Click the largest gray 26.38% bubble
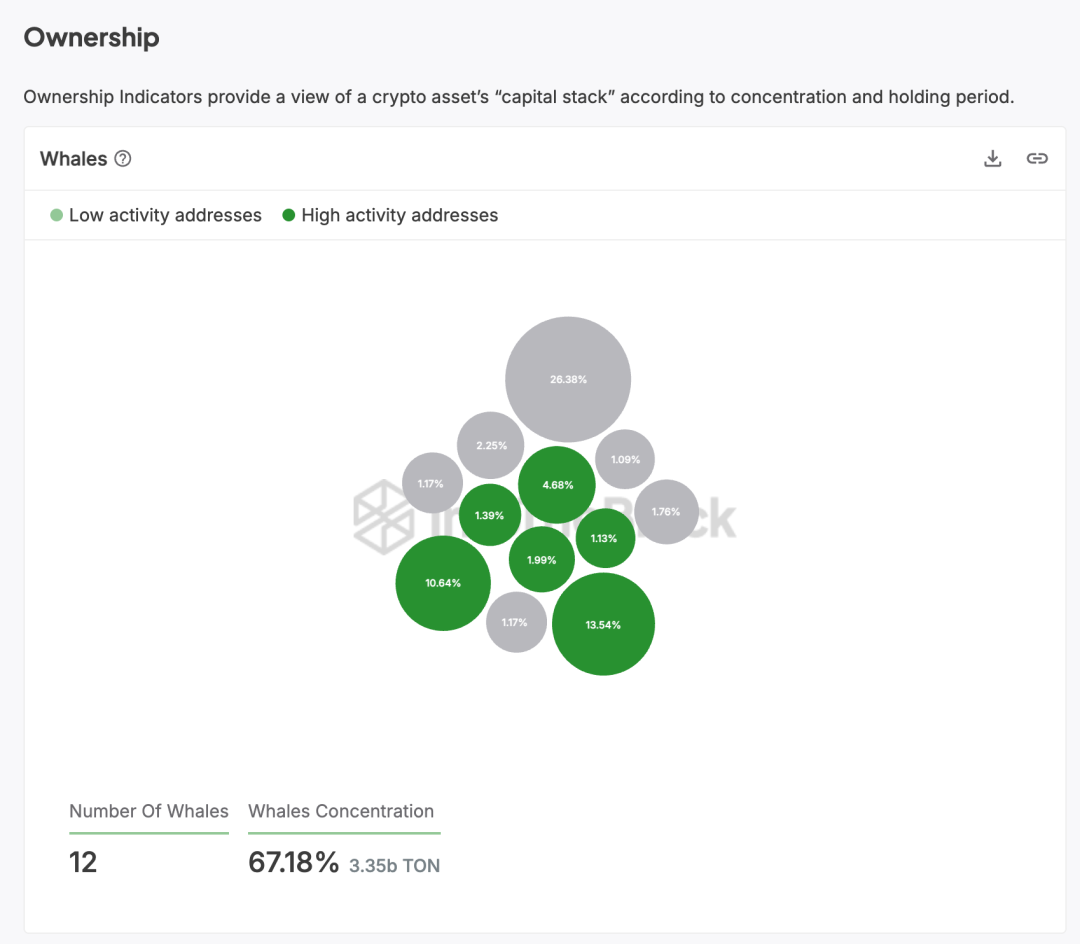 tap(568, 379)
